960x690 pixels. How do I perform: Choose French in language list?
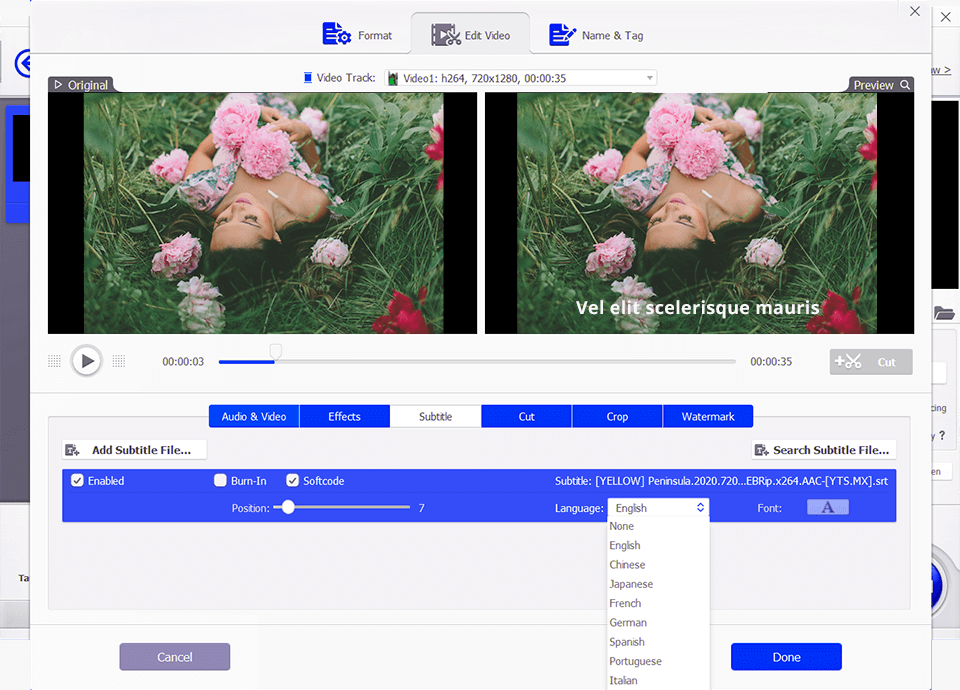tap(658, 603)
